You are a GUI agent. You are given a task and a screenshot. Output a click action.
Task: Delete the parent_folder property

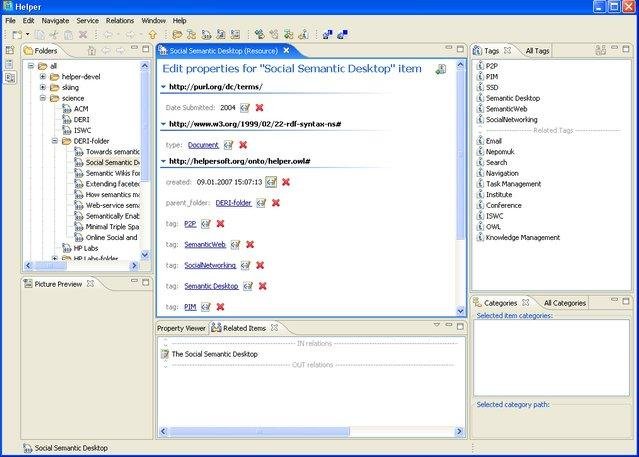point(275,203)
